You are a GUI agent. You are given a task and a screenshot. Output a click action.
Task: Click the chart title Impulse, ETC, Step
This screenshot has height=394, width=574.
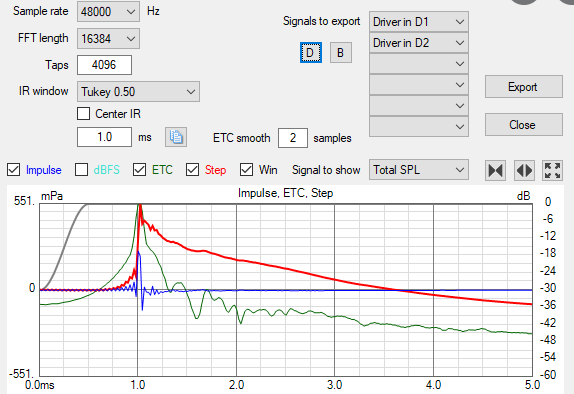pyautogui.click(x=286, y=193)
